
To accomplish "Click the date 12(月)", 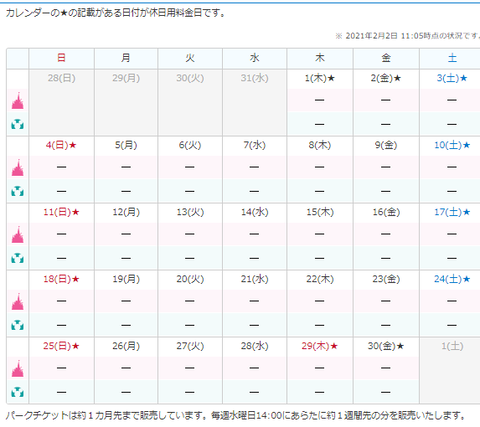I will [x=126, y=212].
